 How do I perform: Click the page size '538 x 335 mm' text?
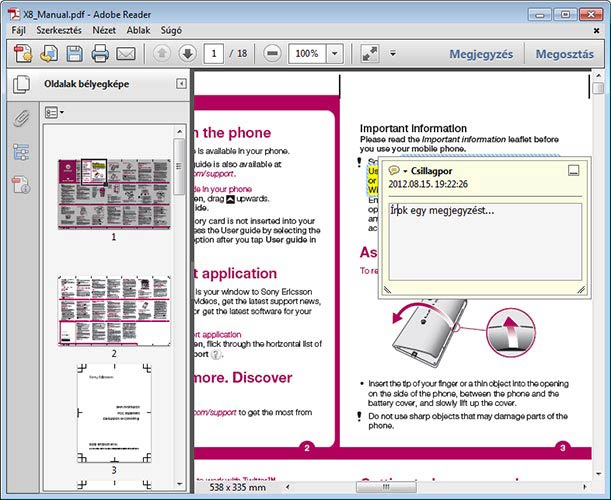click(x=237, y=487)
